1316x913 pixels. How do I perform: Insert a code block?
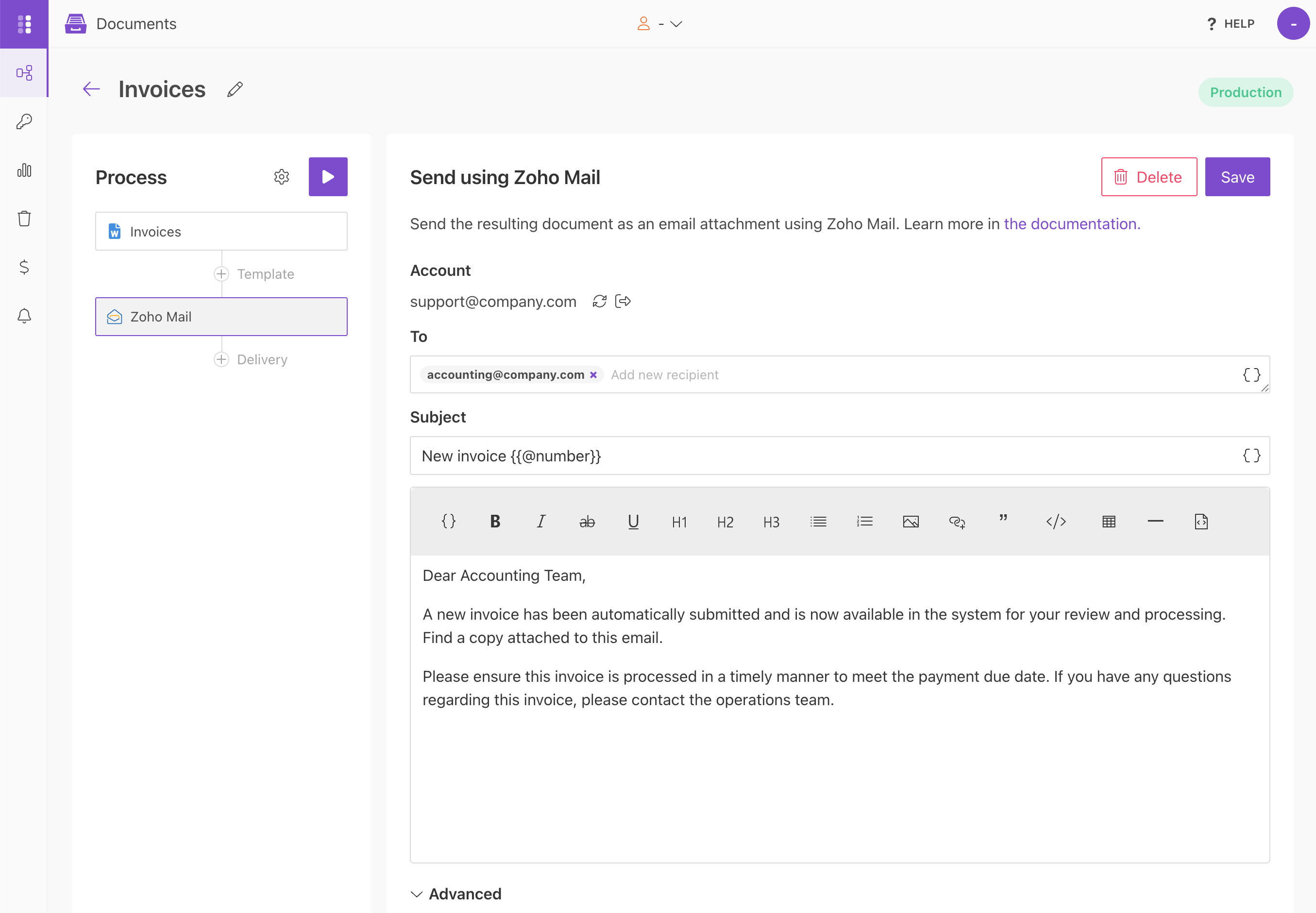click(1056, 521)
